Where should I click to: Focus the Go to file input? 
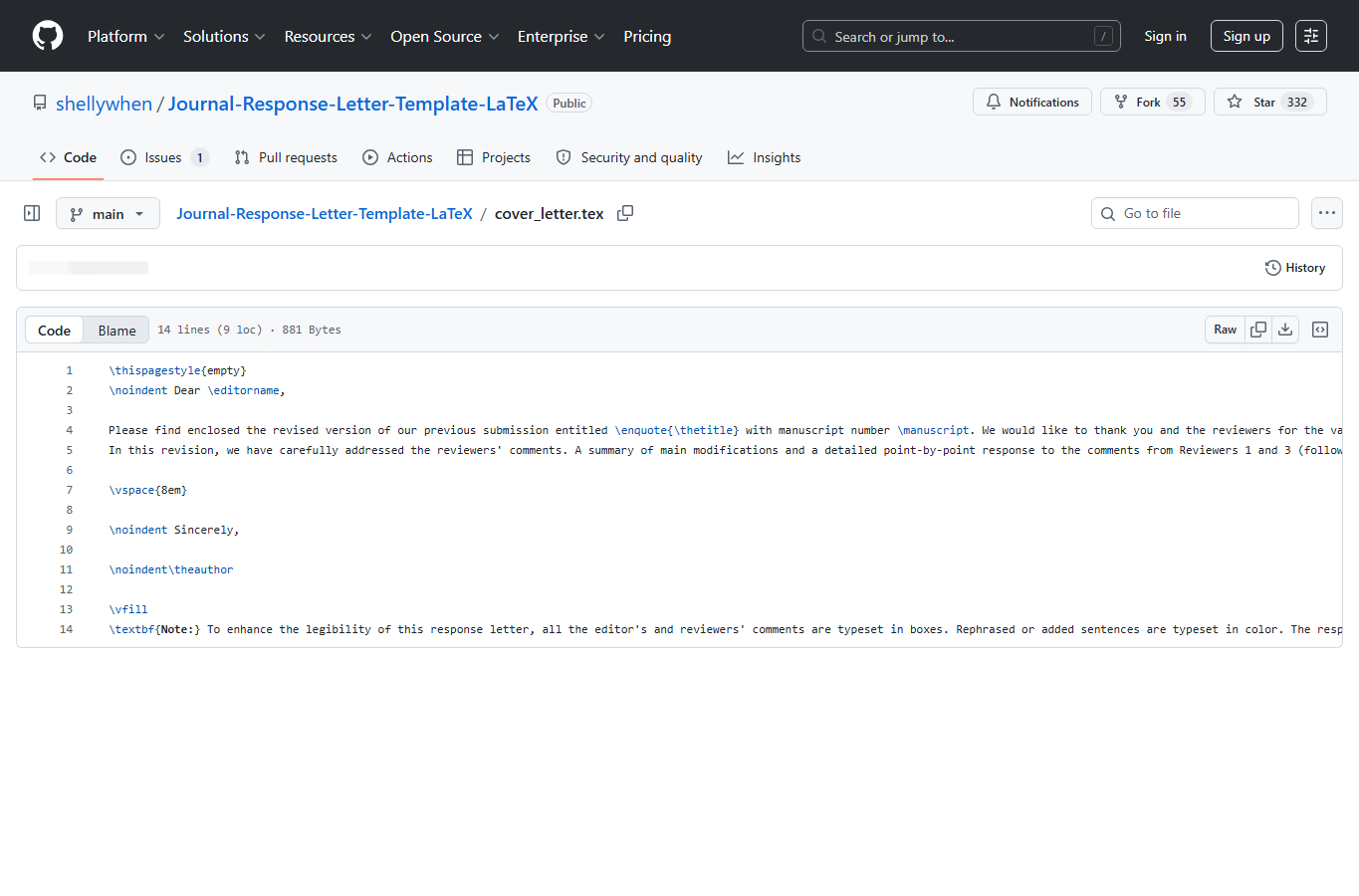point(1195,213)
